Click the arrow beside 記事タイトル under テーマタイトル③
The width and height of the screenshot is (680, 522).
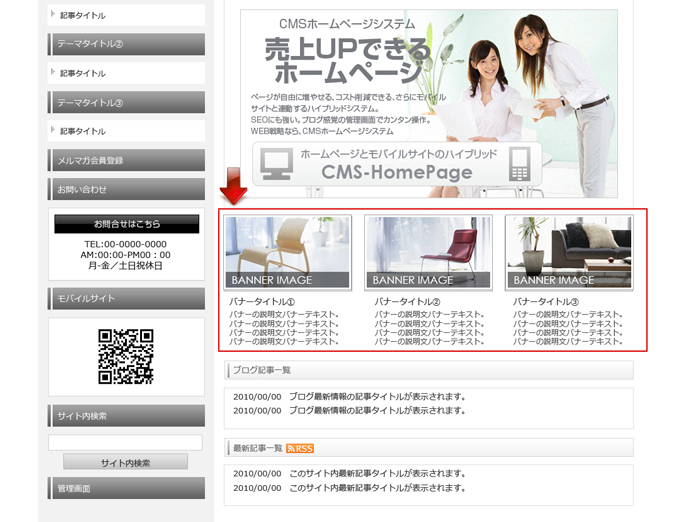[53, 131]
